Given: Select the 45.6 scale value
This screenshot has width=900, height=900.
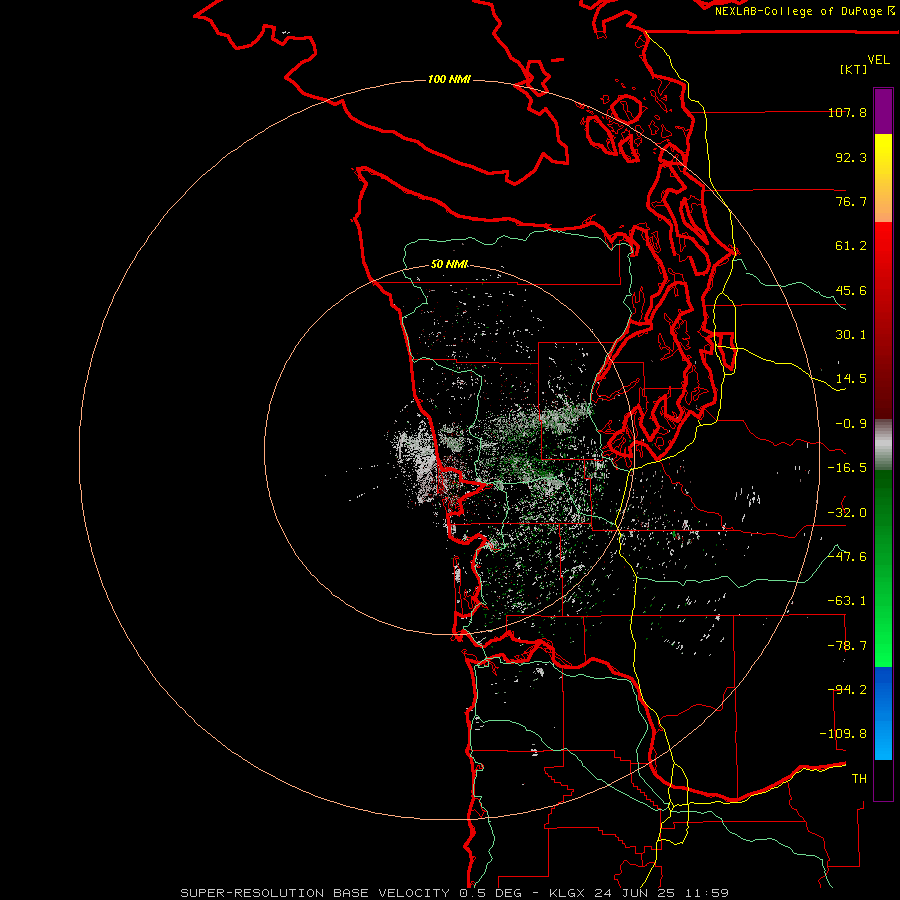Looking at the screenshot, I should pos(851,290).
